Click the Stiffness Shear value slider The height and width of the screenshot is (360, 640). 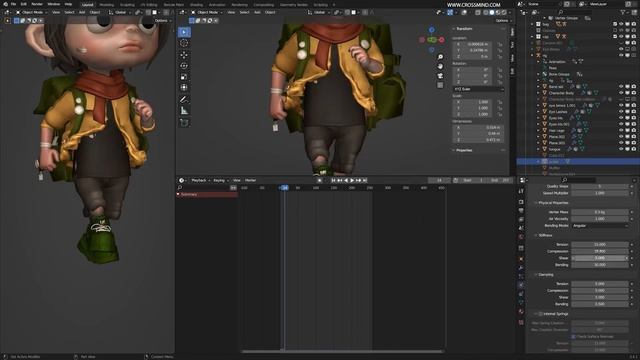coord(600,258)
